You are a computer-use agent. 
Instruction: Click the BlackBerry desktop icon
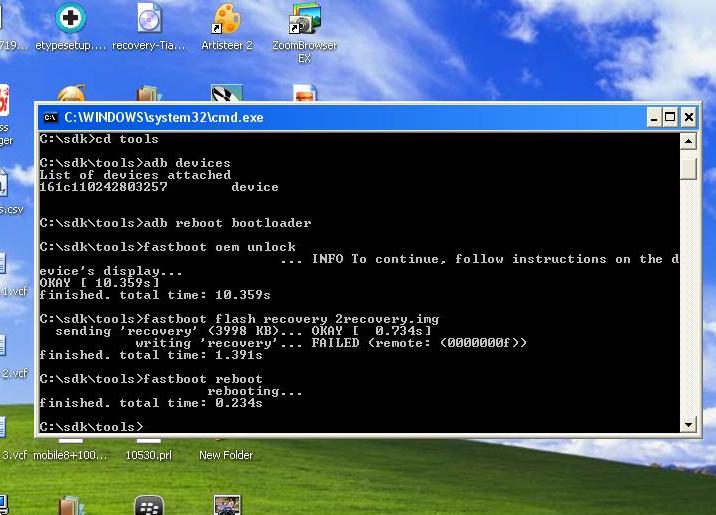(149, 505)
